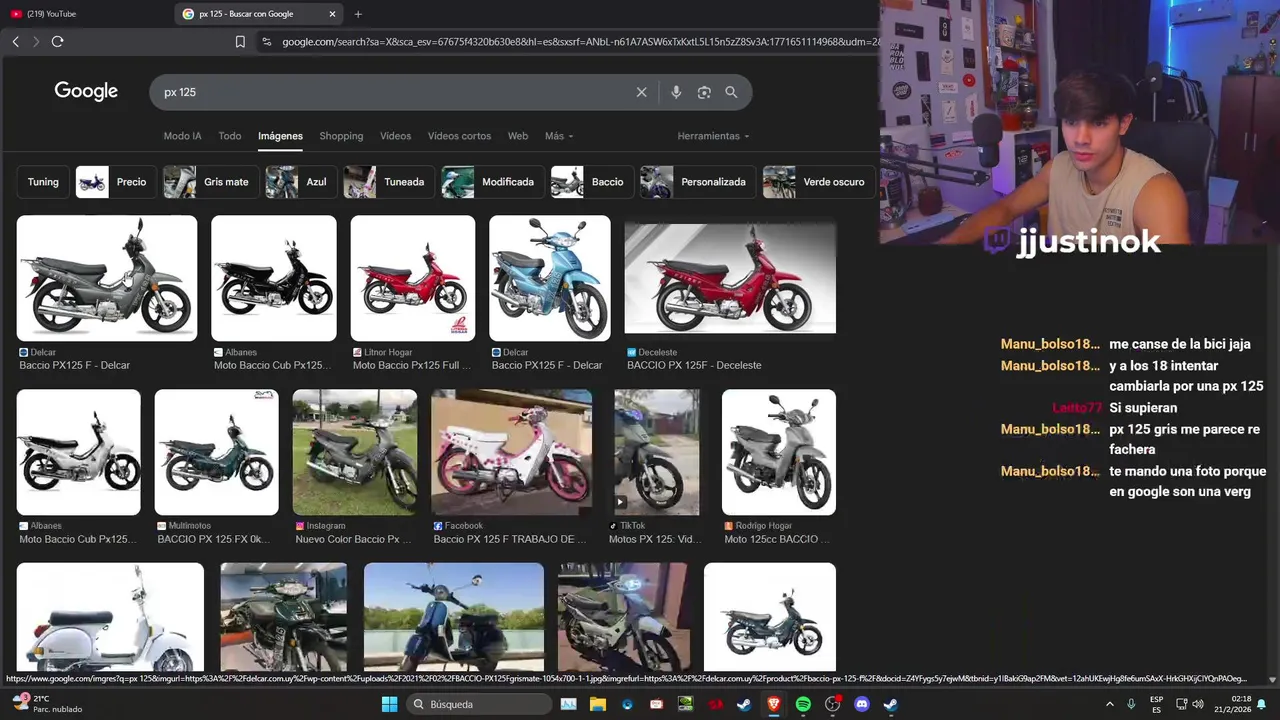Select the Precio filter chip

[x=116, y=182]
